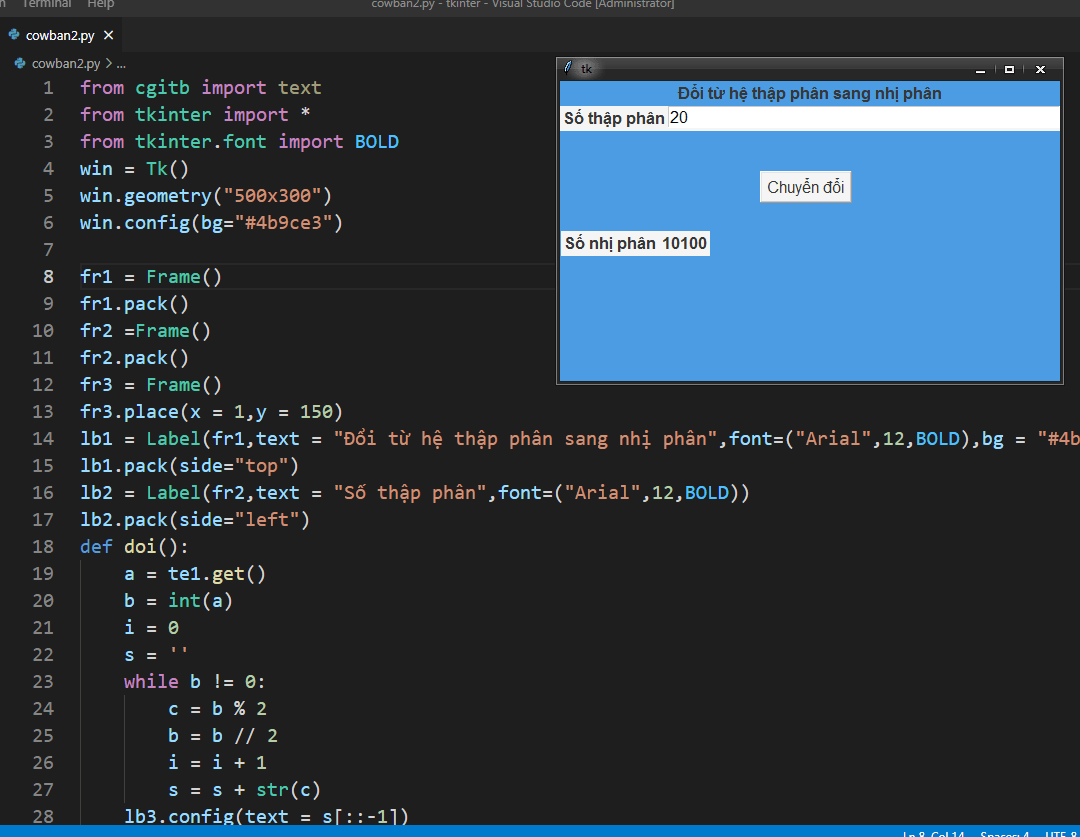Open Go to Line via Ln 8, Col 14
The height and width of the screenshot is (837, 1080).
point(933,833)
